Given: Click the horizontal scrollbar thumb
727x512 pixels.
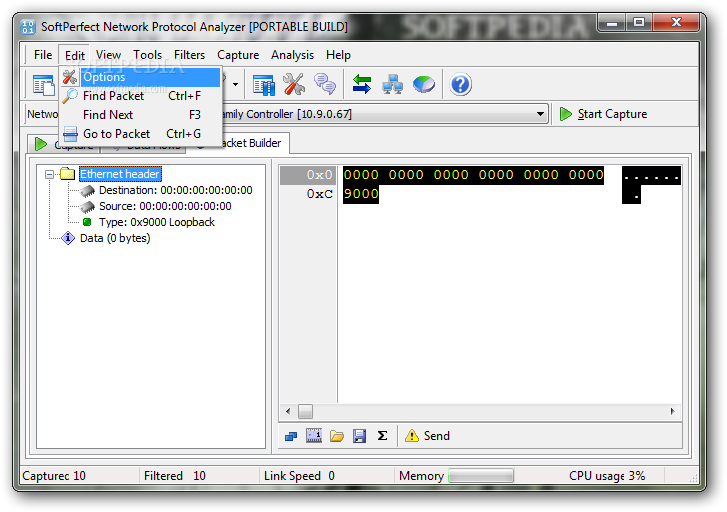Looking at the screenshot, I should [305, 411].
